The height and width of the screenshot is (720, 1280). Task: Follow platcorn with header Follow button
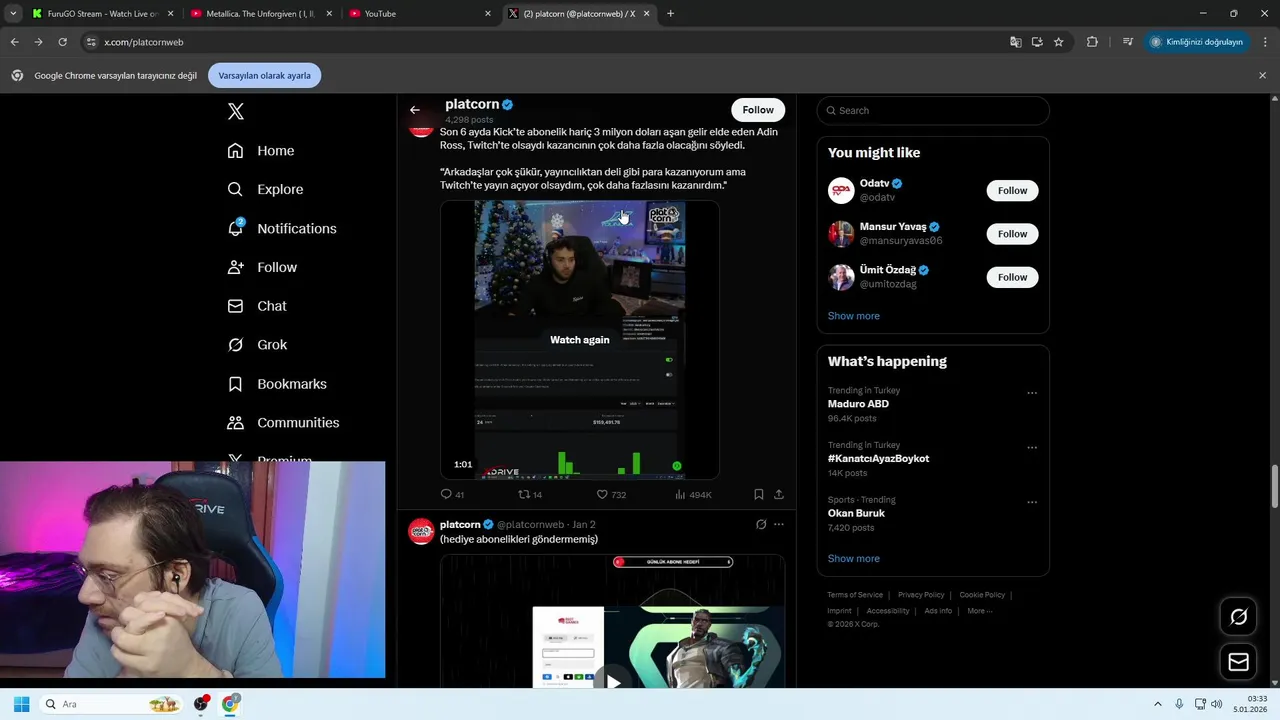pyautogui.click(x=758, y=110)
